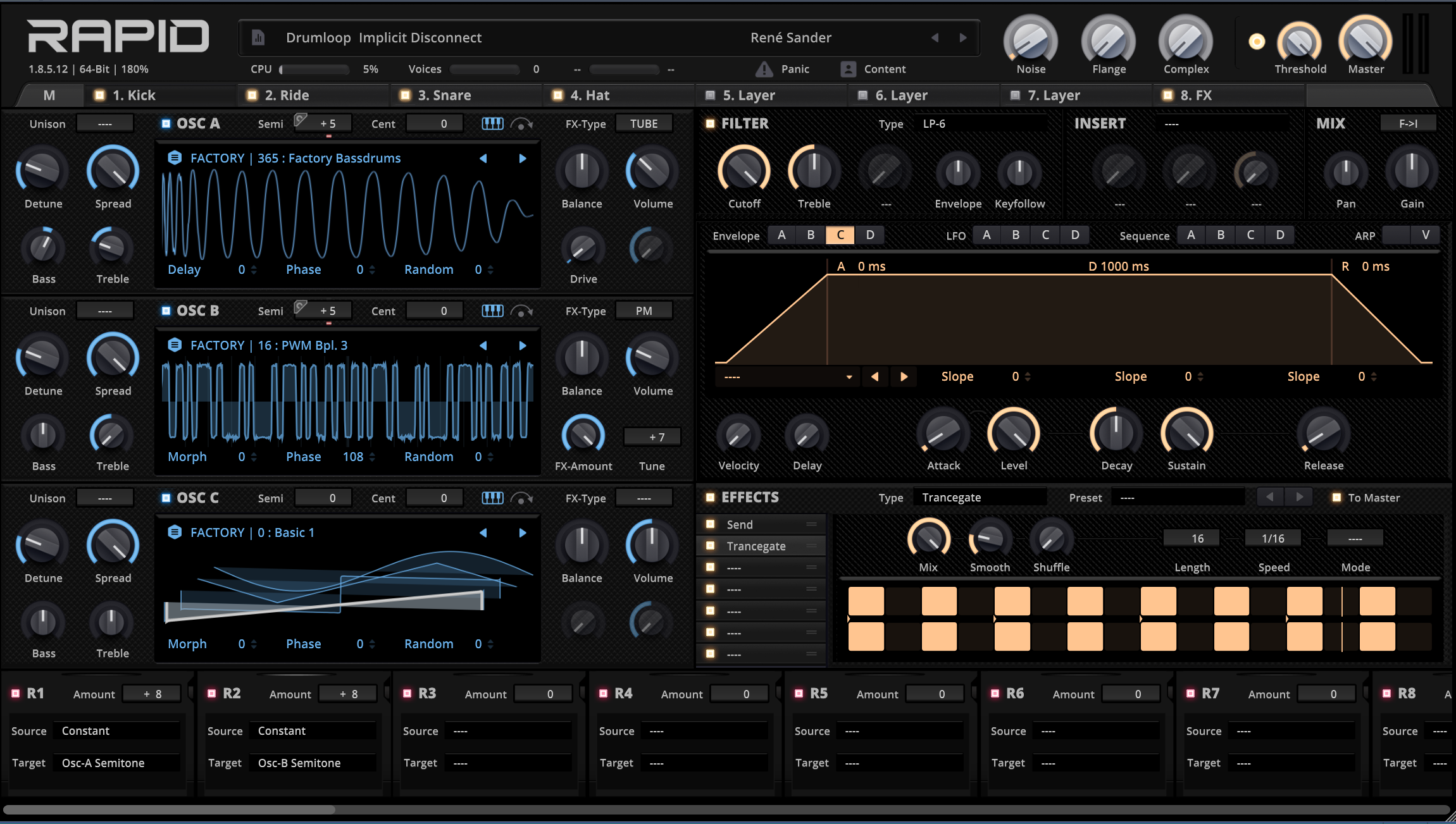Click the OSC C retrigger arrow icon
The width and height of the screenshot is (1456, 824).
[x=521, y=498]
